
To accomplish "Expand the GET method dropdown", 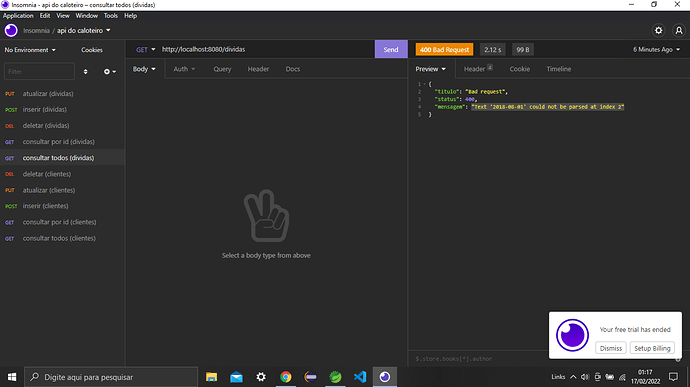I will coord(145,49).
